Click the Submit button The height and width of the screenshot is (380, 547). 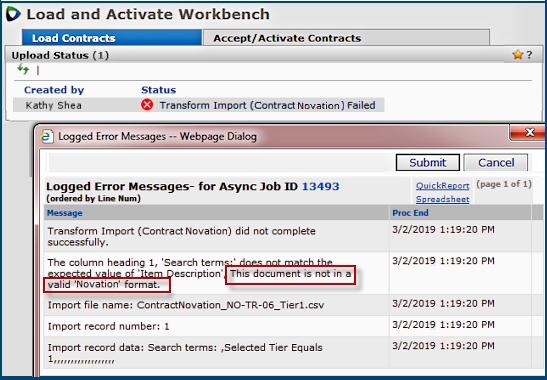pos(427,163)
